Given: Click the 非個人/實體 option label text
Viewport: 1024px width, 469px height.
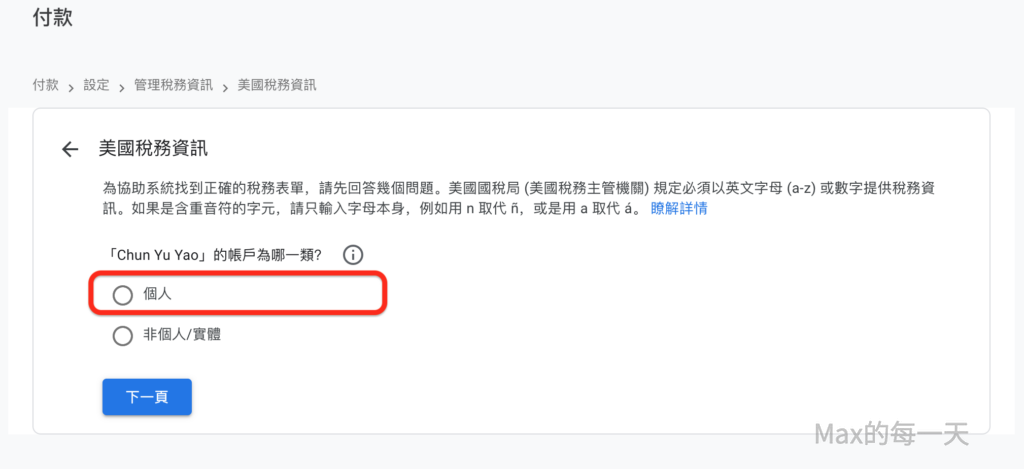Looking at the screenshot, I should 182,335.
